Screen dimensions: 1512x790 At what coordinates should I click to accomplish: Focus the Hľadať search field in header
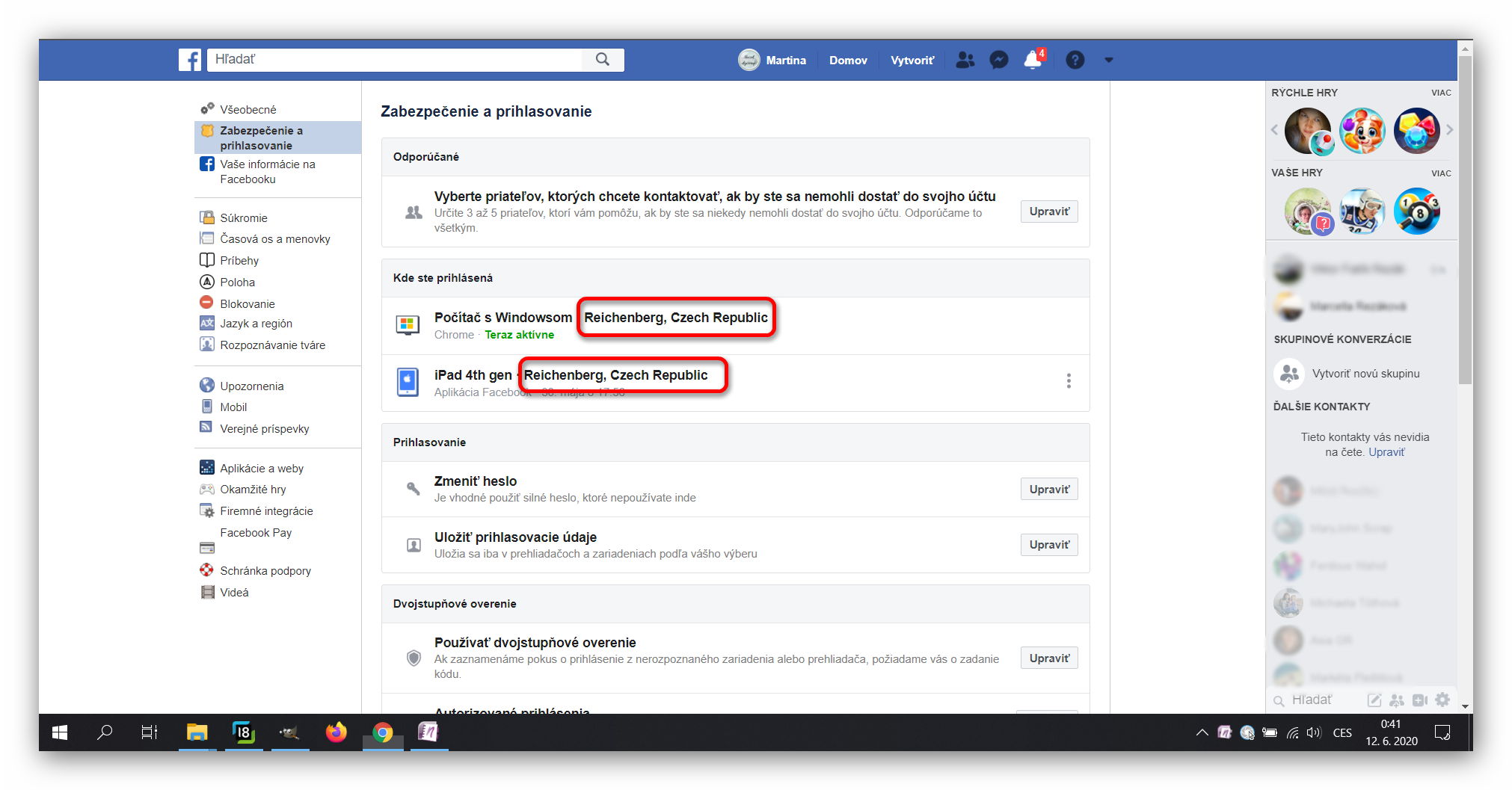(x=395, y=60)
